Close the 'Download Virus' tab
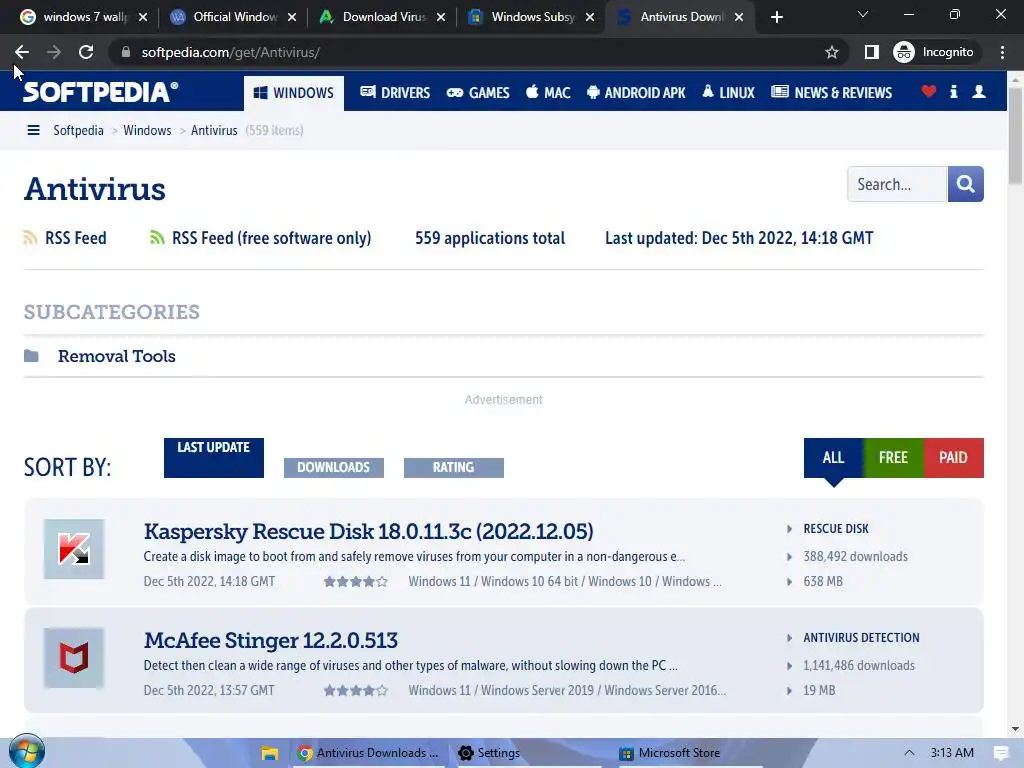 (441, 17)
